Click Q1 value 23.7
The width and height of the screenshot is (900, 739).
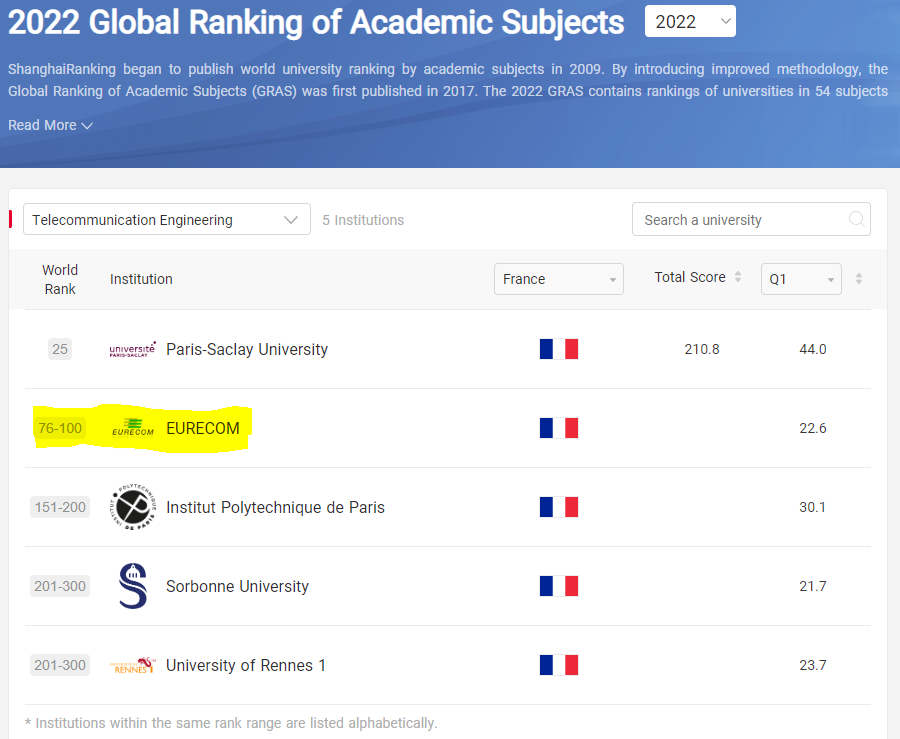(x=813, y=665)
